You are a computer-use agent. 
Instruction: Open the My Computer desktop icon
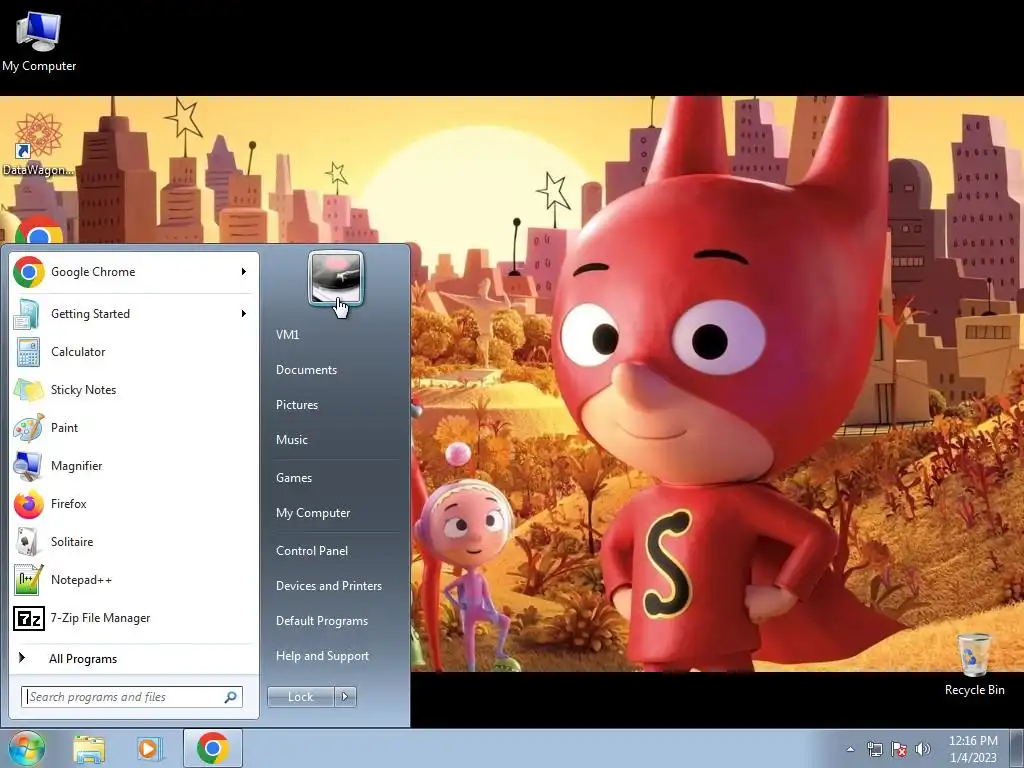tap(39, 40)
